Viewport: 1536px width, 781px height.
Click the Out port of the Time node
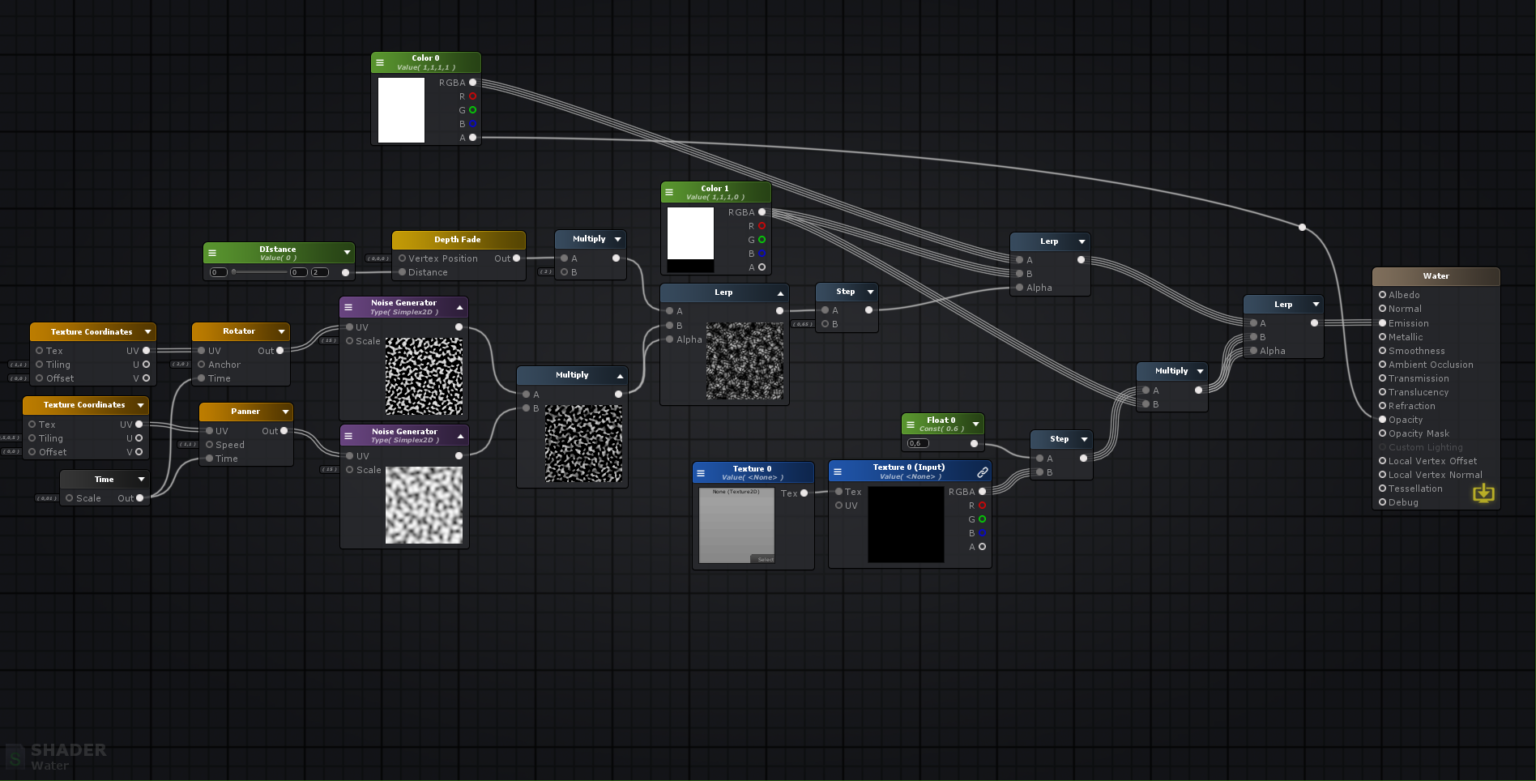139,498
